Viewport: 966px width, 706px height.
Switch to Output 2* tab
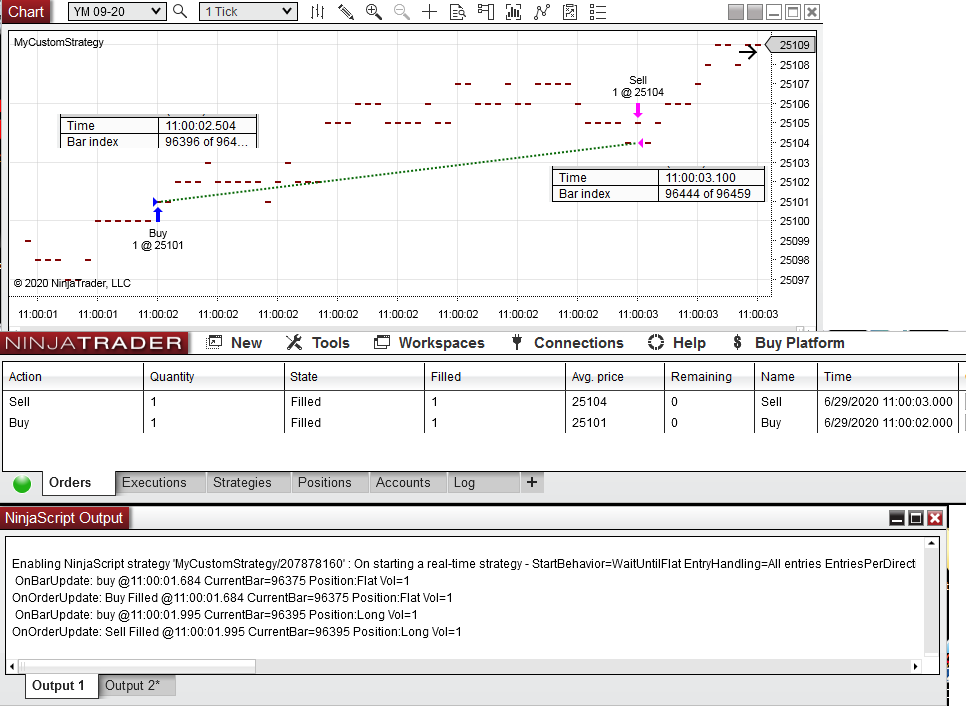tap(137, 686)
